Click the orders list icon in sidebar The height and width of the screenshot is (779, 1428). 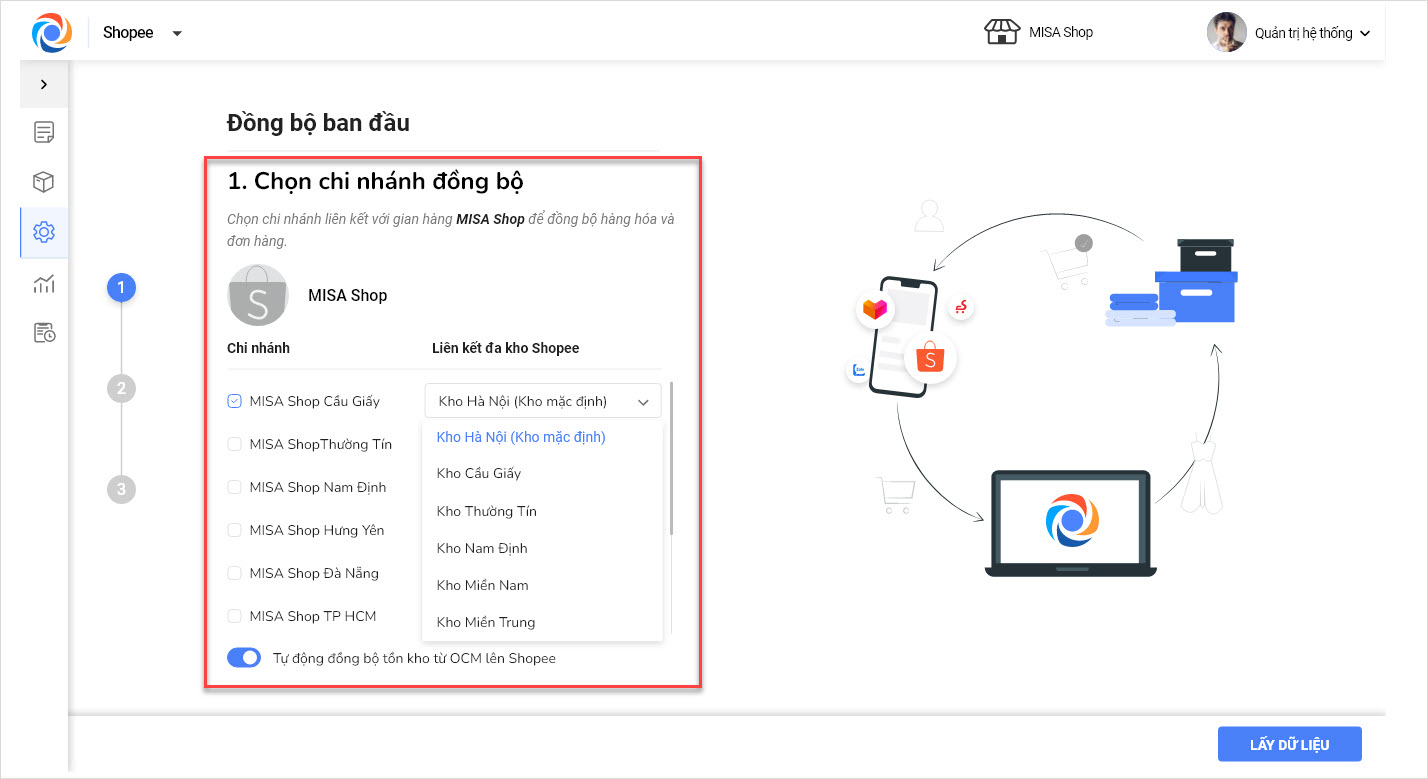(44, 132)
